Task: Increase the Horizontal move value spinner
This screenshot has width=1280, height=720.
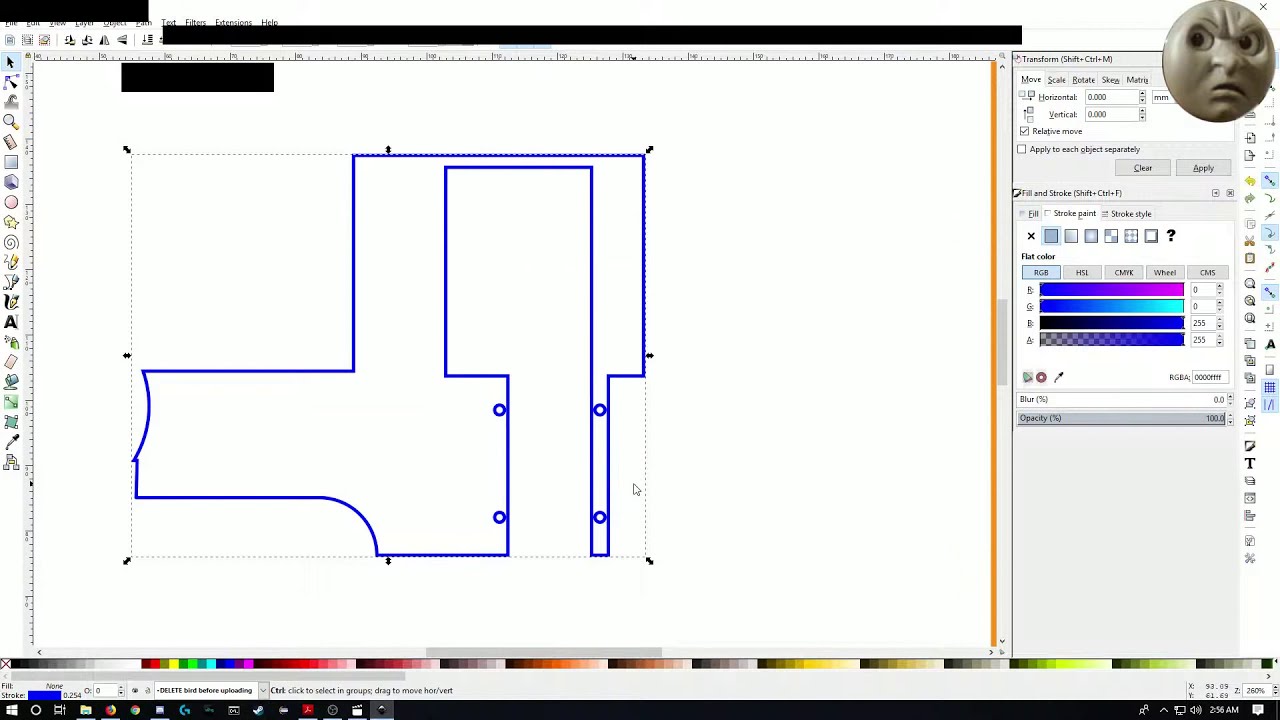Action: (1142, 94)
